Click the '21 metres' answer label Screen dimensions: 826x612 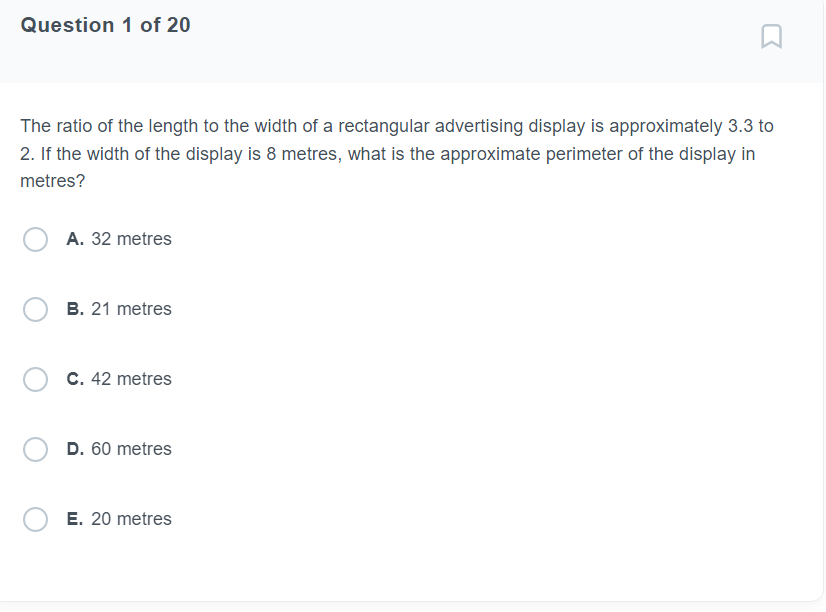click(x=131, y=309)
